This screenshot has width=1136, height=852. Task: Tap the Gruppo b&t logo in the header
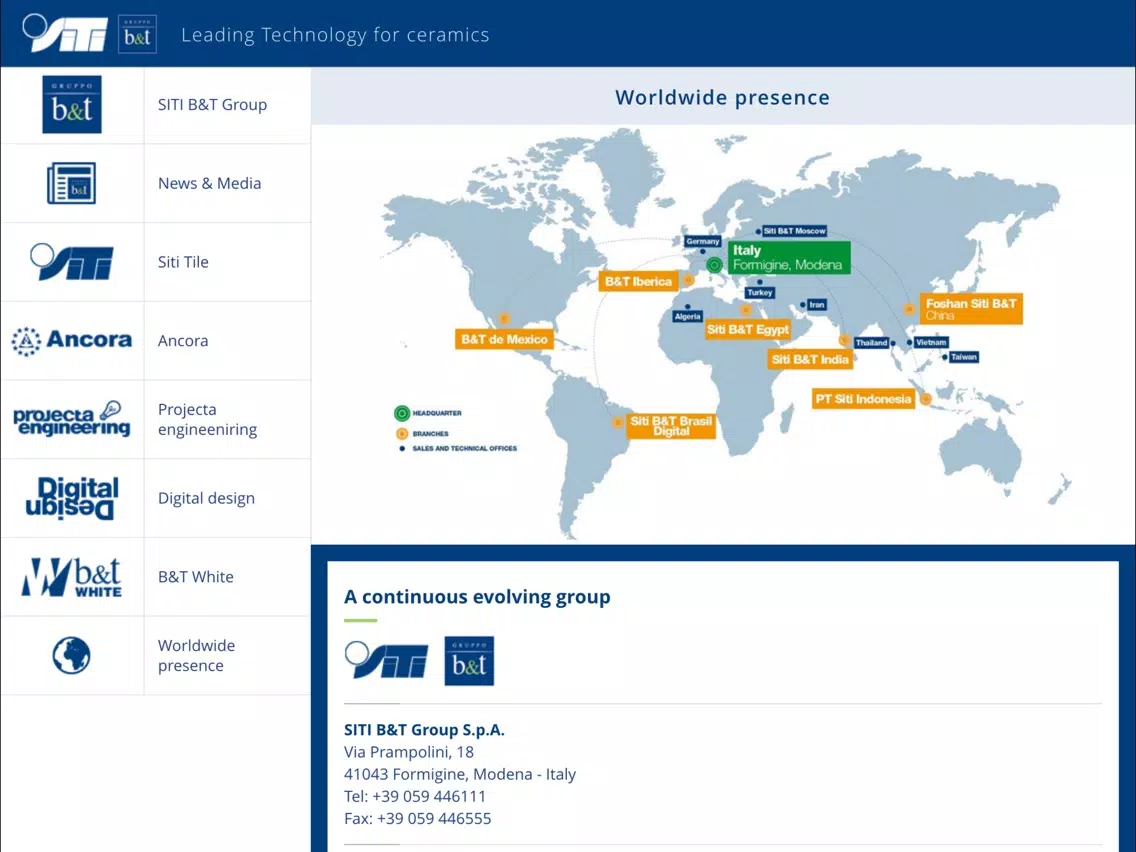click(x=137, y=34)
